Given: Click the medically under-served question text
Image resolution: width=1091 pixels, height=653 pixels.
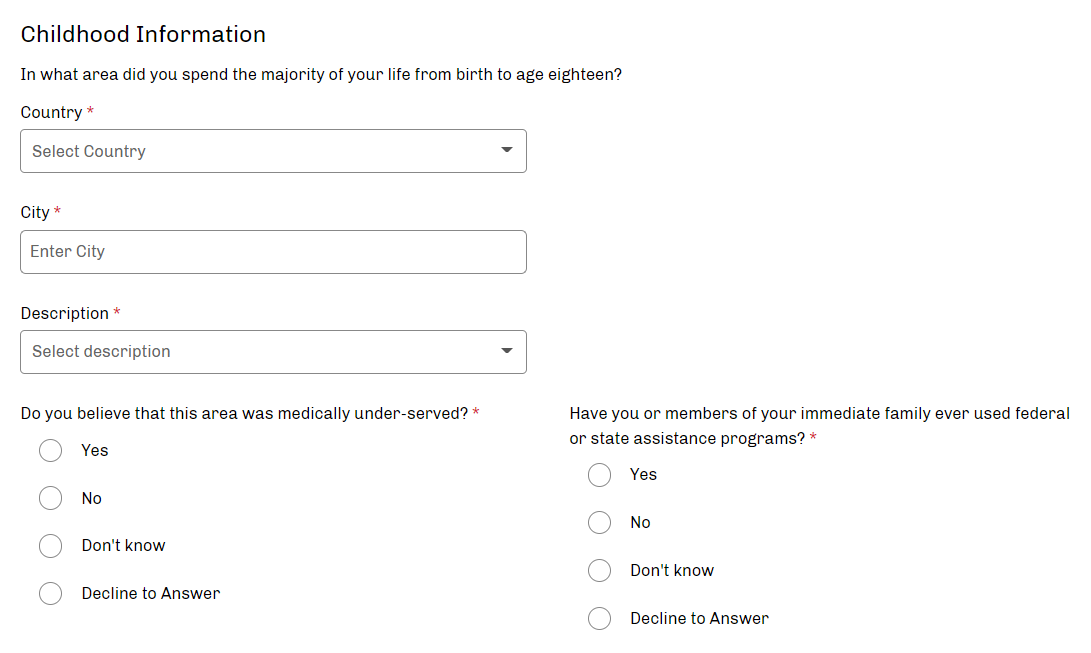Looking at the screenshot, I should click(x=244, y=414).
